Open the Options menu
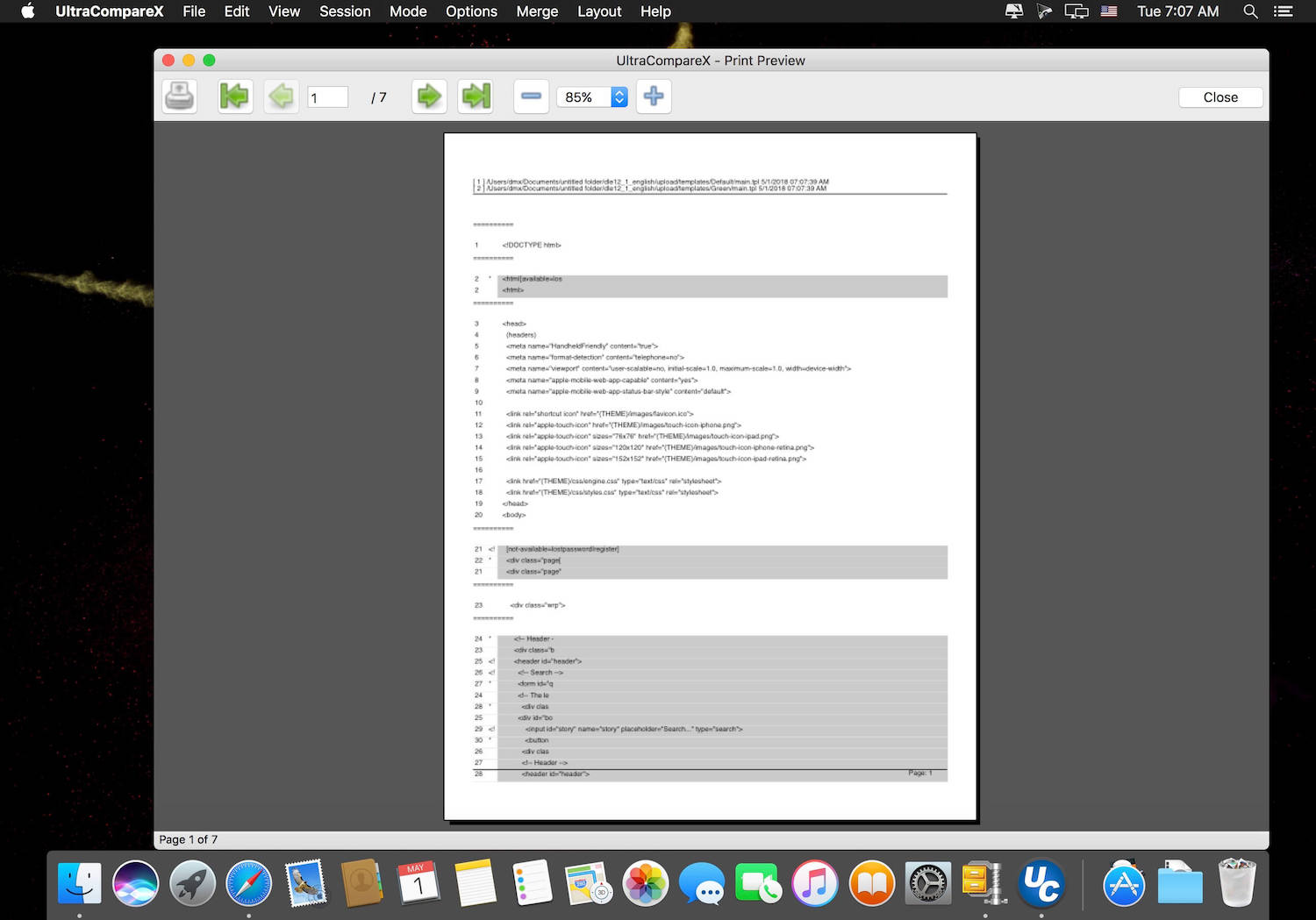 point(471,11)
